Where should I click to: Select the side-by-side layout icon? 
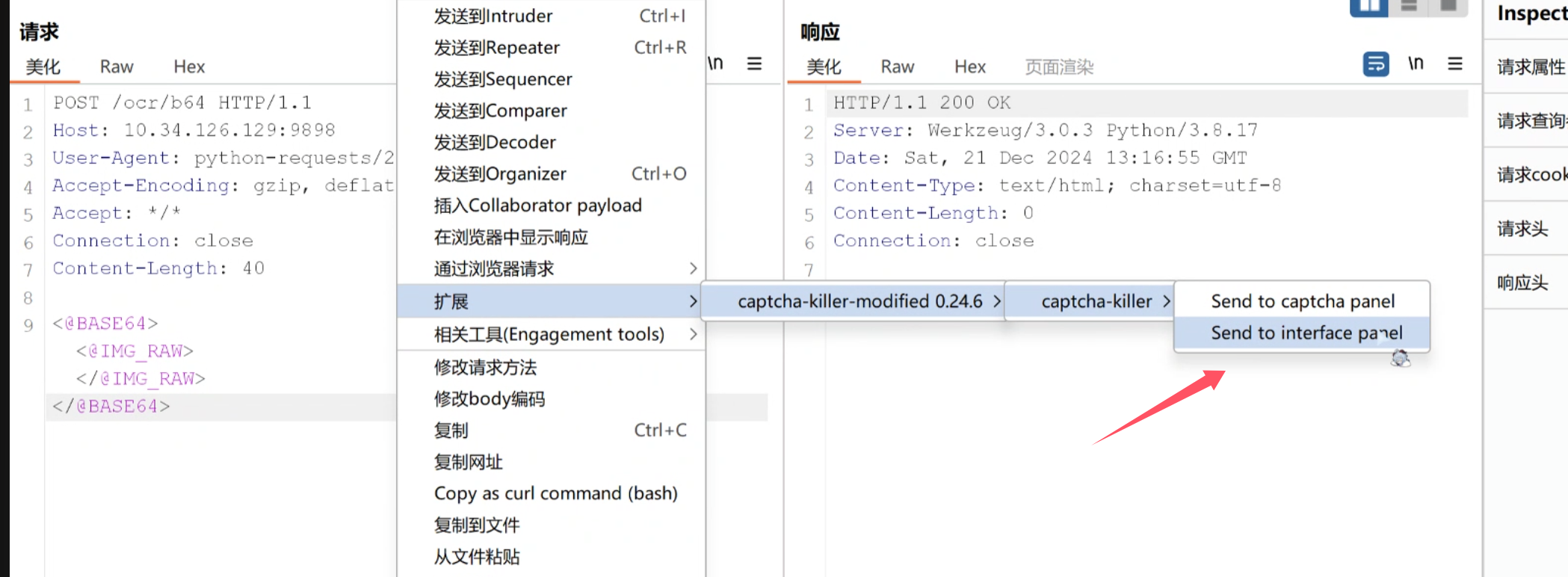[x=1368, y=7]
